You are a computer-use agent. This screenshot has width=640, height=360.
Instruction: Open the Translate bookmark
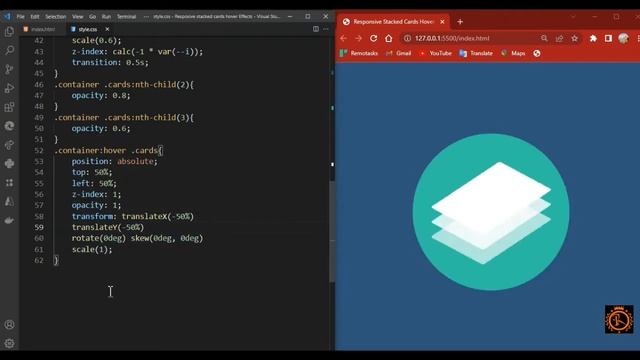[476, 53]
